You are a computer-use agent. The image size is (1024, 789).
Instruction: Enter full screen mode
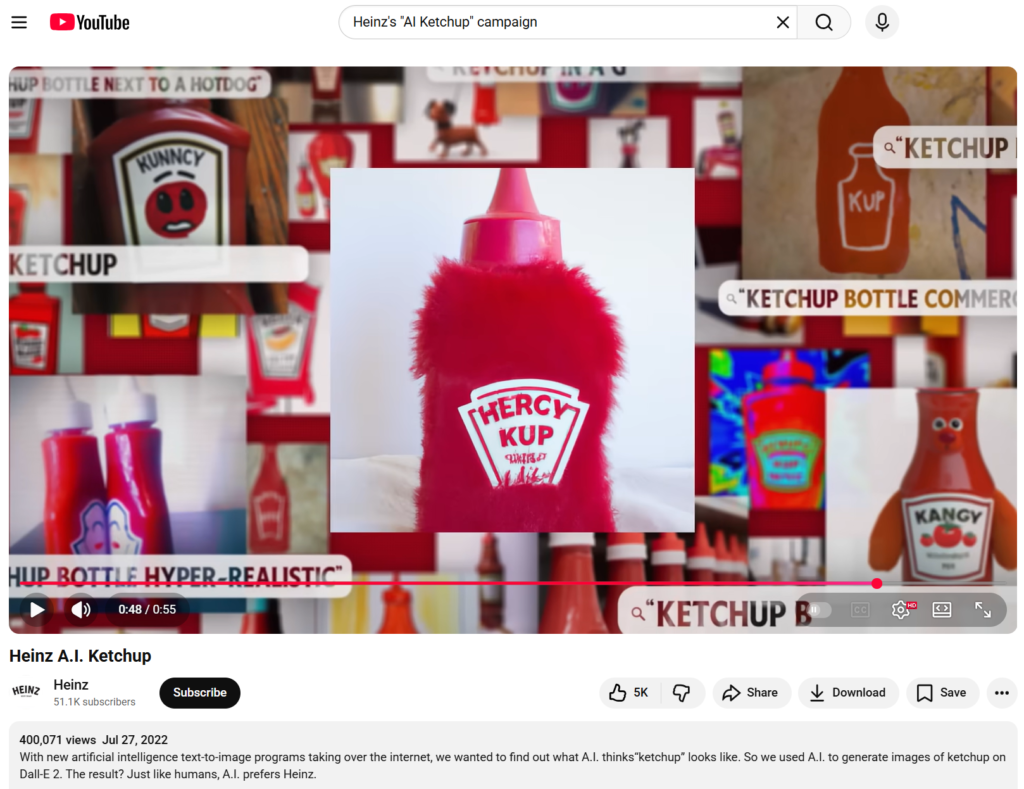983,609
